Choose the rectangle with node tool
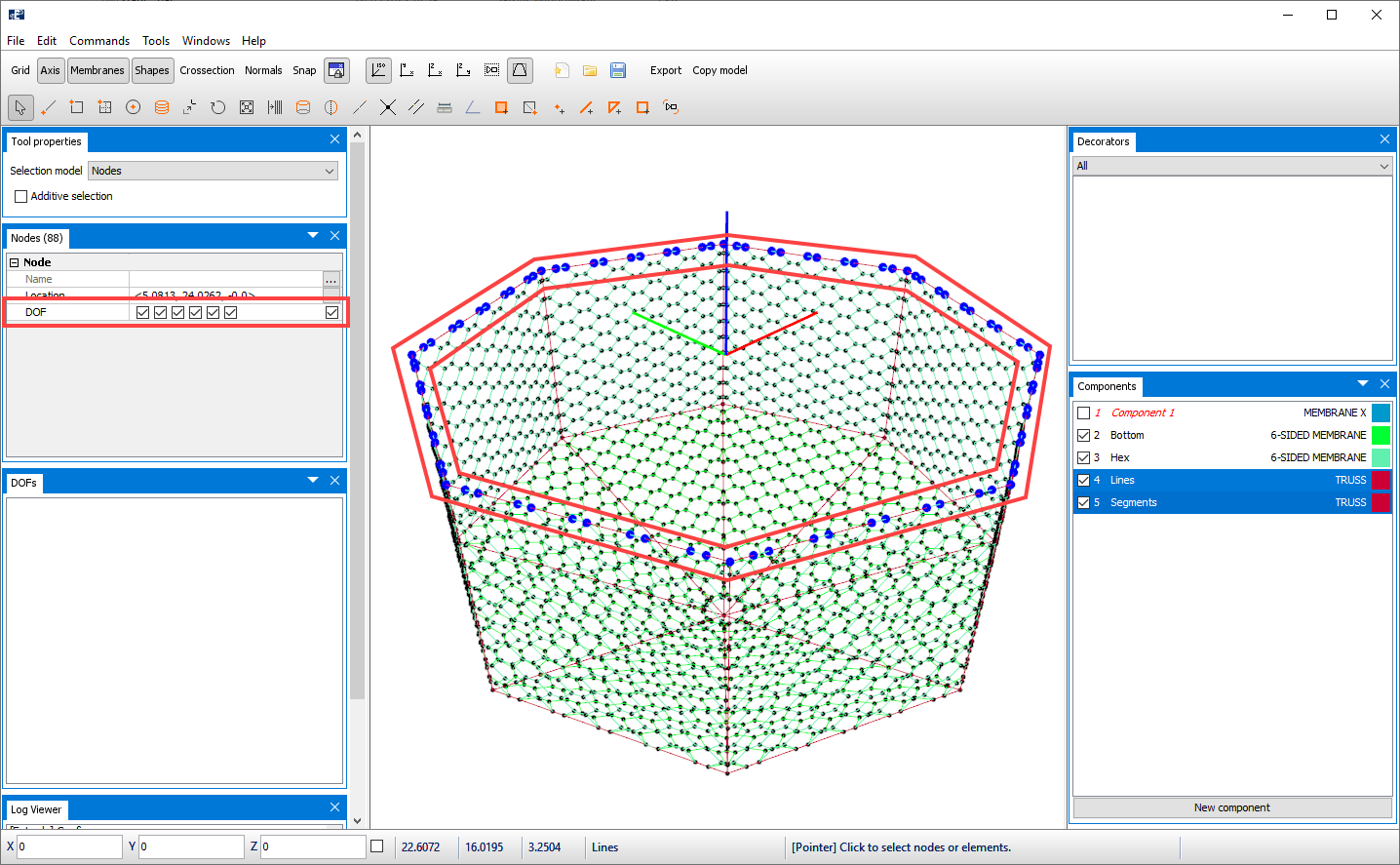This screenshot has width=1400, height=865. 76,107
